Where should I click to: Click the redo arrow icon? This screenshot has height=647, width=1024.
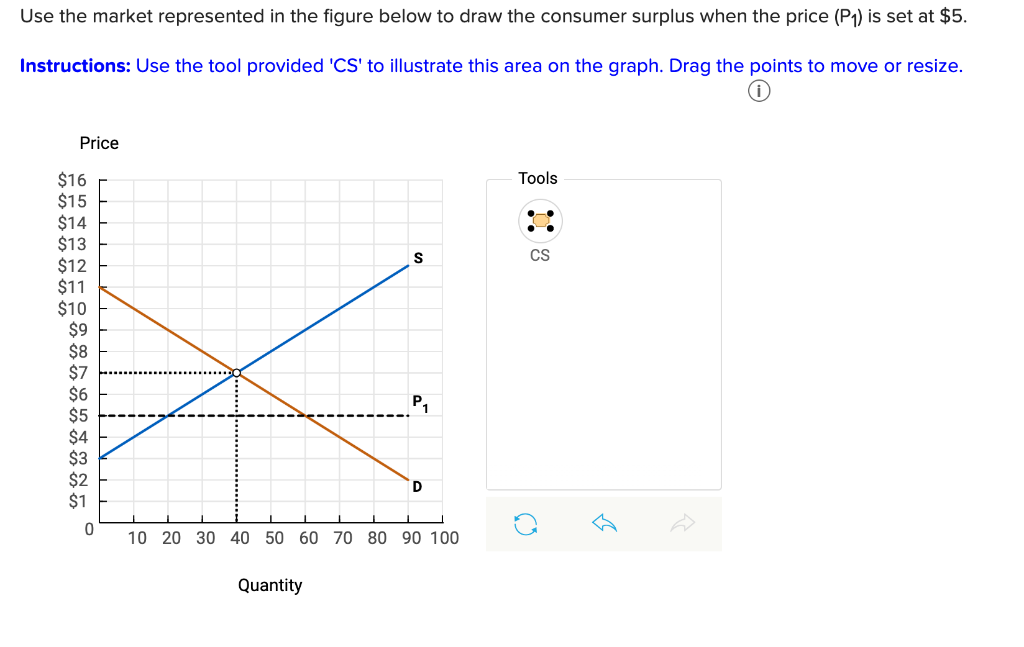pyautogui.click(x=684, y=524)
